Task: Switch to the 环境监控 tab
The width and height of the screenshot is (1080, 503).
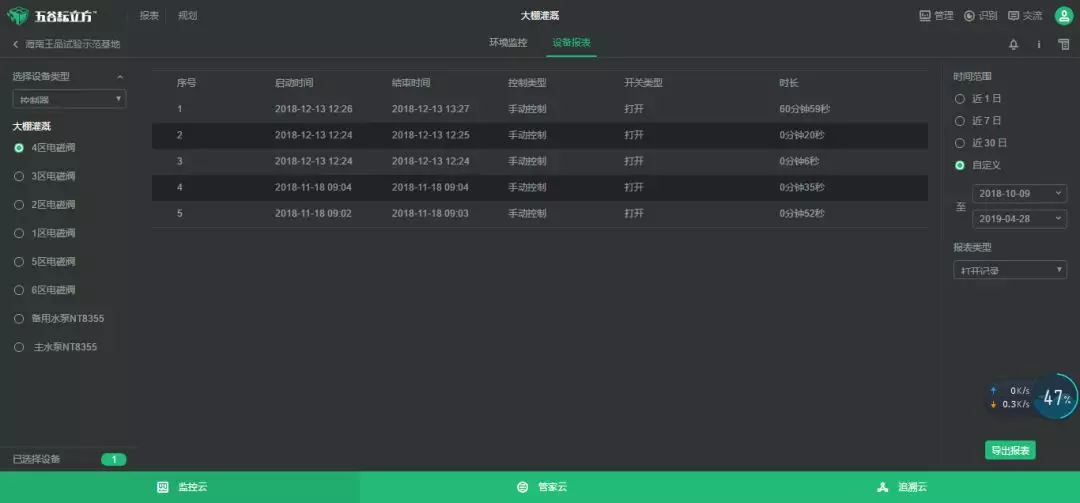Action: click(508, 43)
